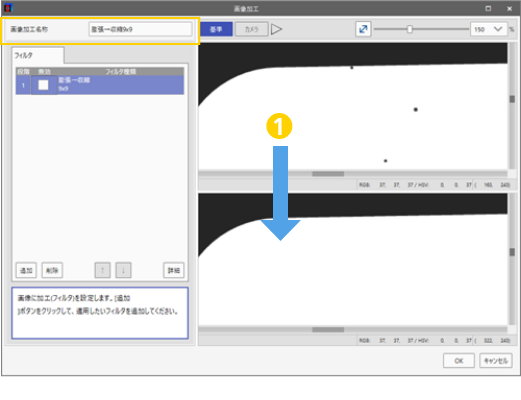
Task: Select the 膨張→収縮 9x9 filter row
Action: (100, 85)
